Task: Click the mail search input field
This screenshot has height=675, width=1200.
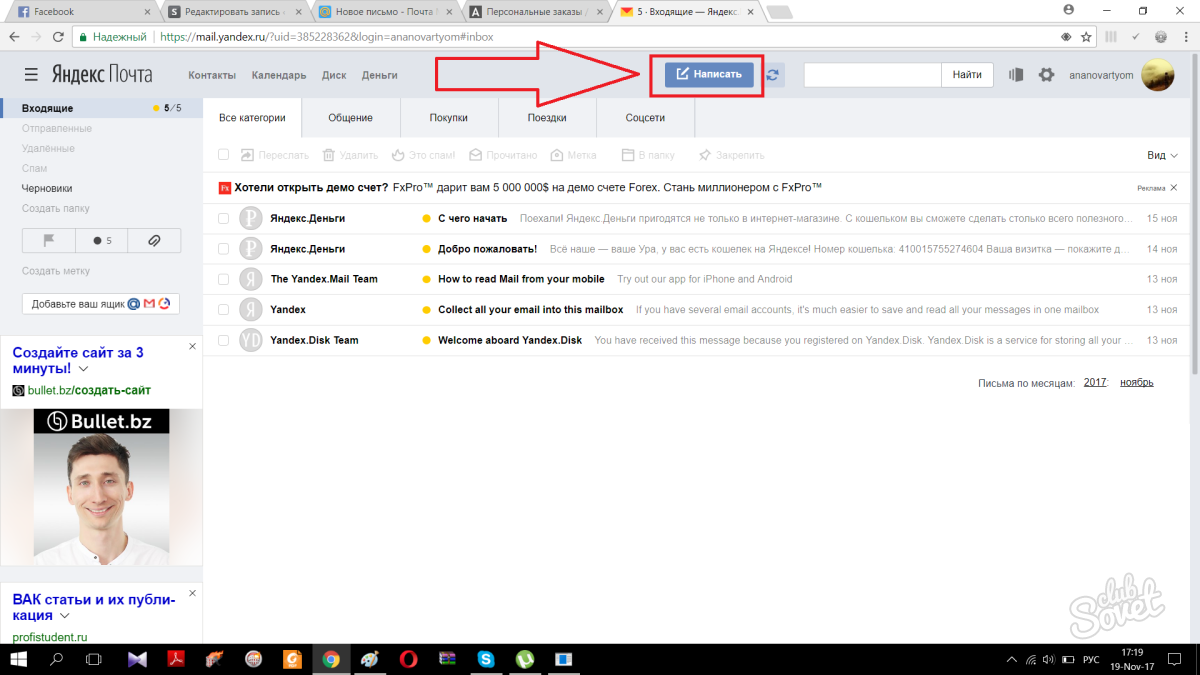Action: (872, 75)
